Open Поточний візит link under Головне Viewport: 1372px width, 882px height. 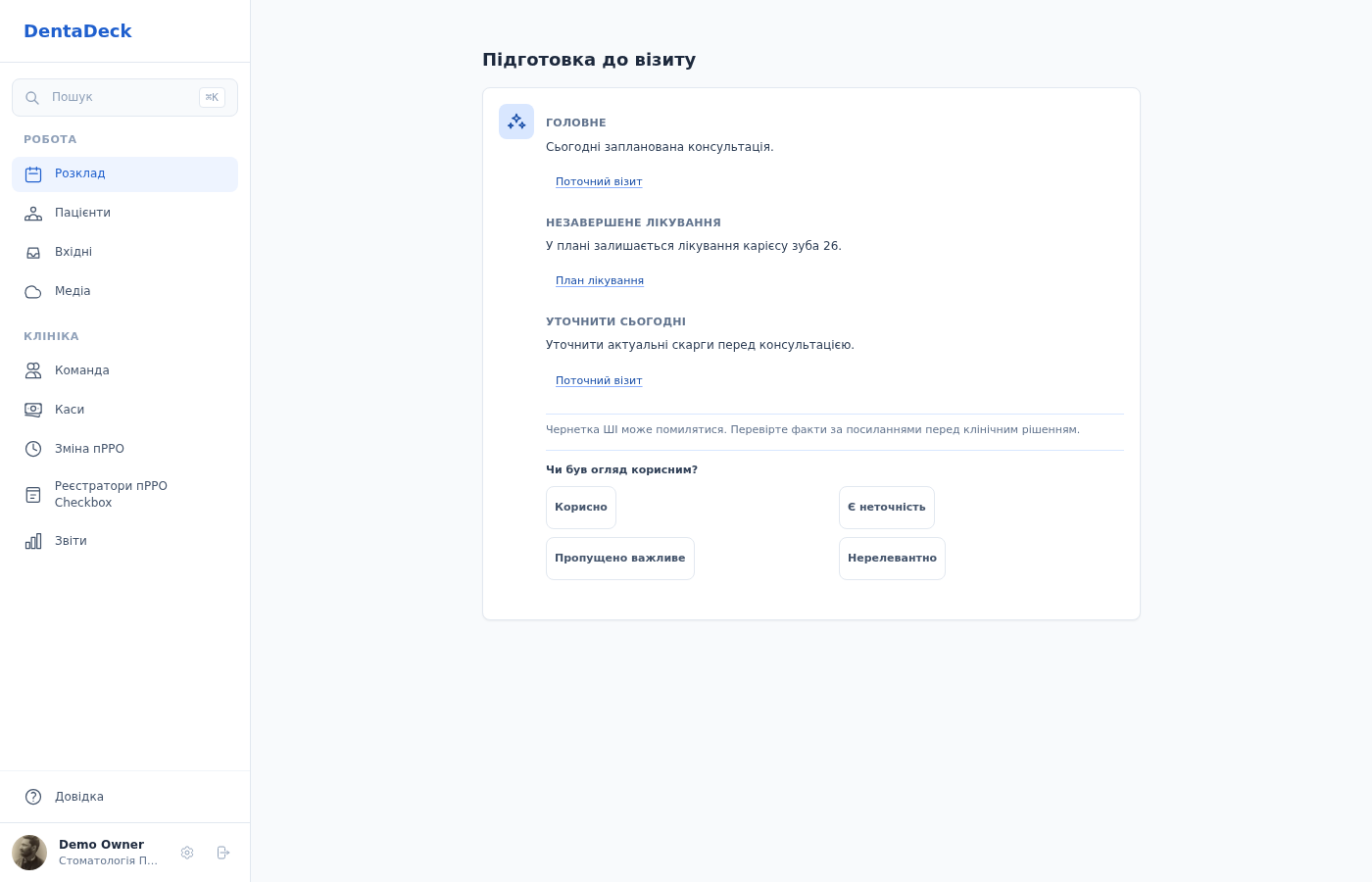click(x=599, y=182)
